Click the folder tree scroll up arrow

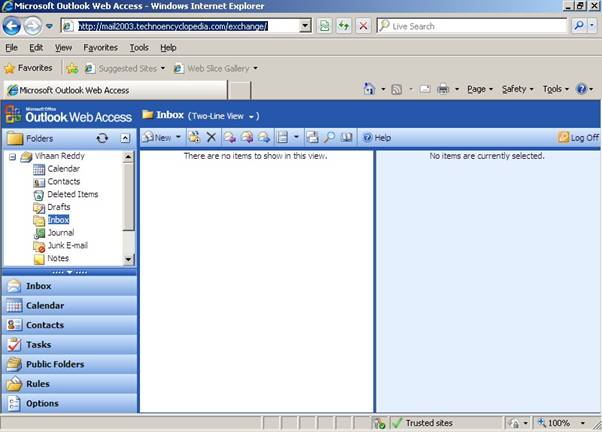(128, 156)
